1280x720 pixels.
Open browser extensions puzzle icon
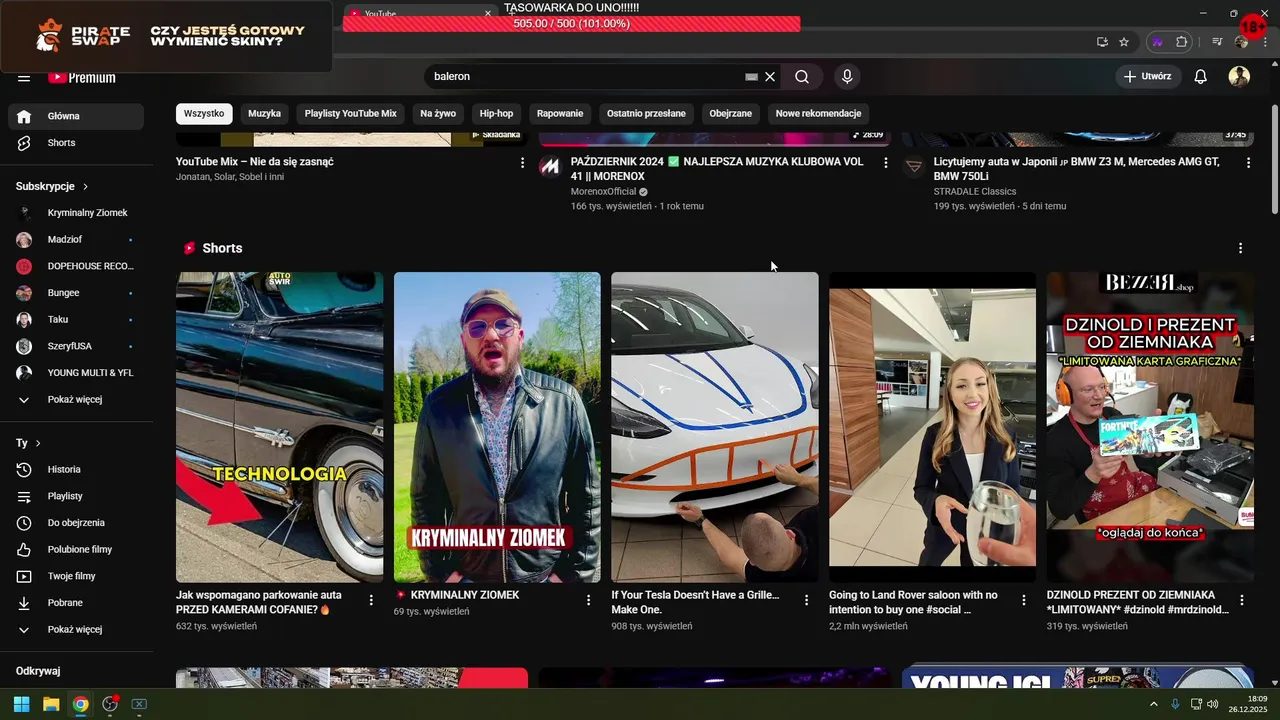tap(1182, 42)
